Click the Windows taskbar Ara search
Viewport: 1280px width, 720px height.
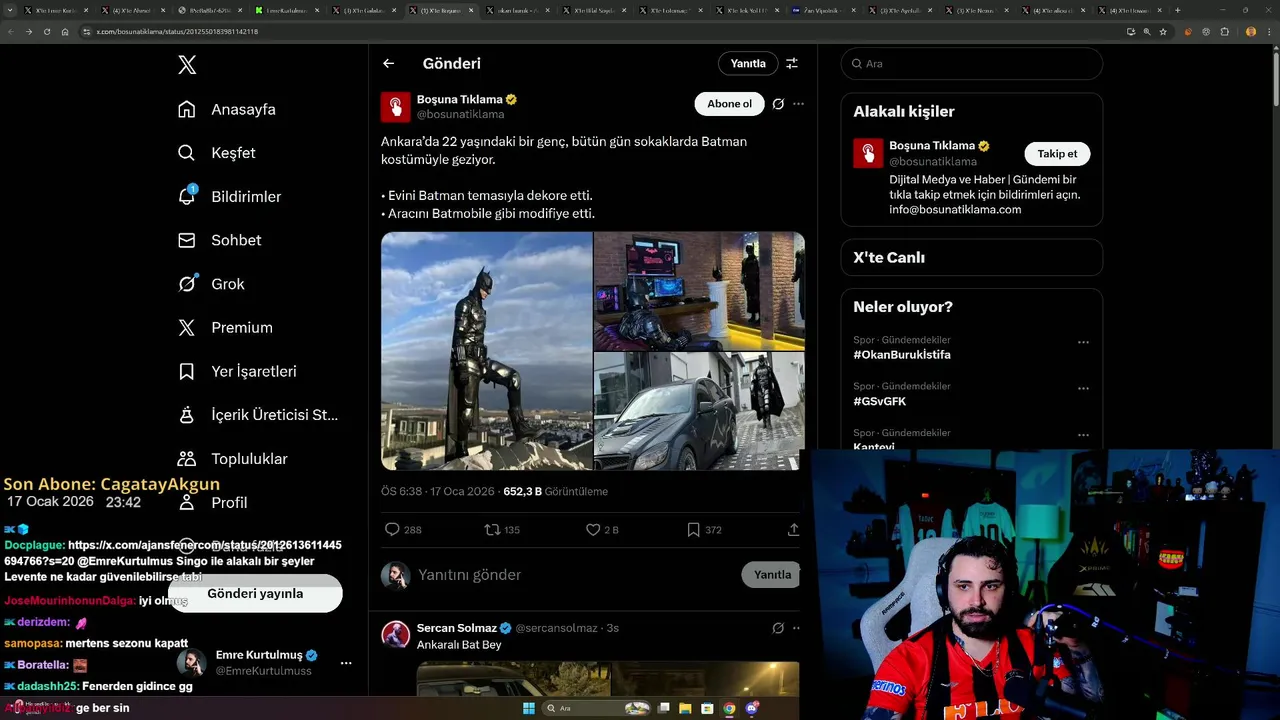(x=598, y=708)
